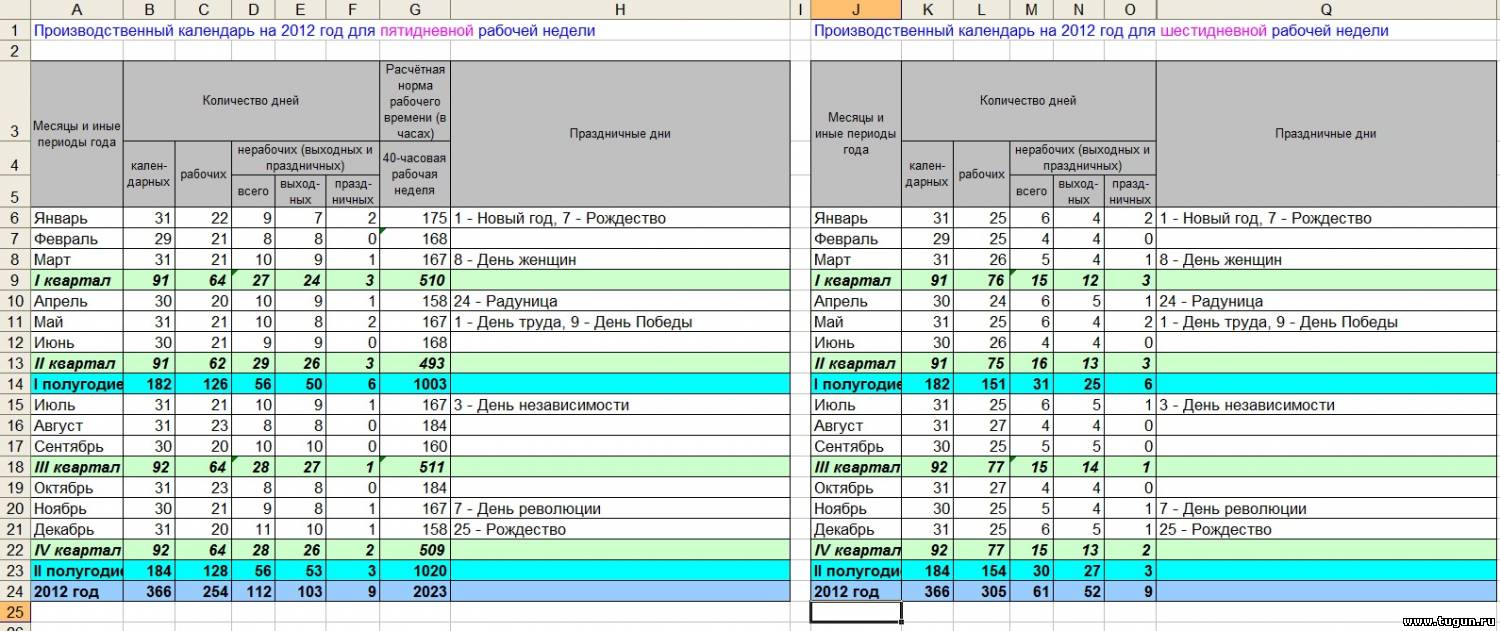Click the title mentioning 'пятидневной' work week
The width and height of the screenshot is (1500, 631).
314,30
